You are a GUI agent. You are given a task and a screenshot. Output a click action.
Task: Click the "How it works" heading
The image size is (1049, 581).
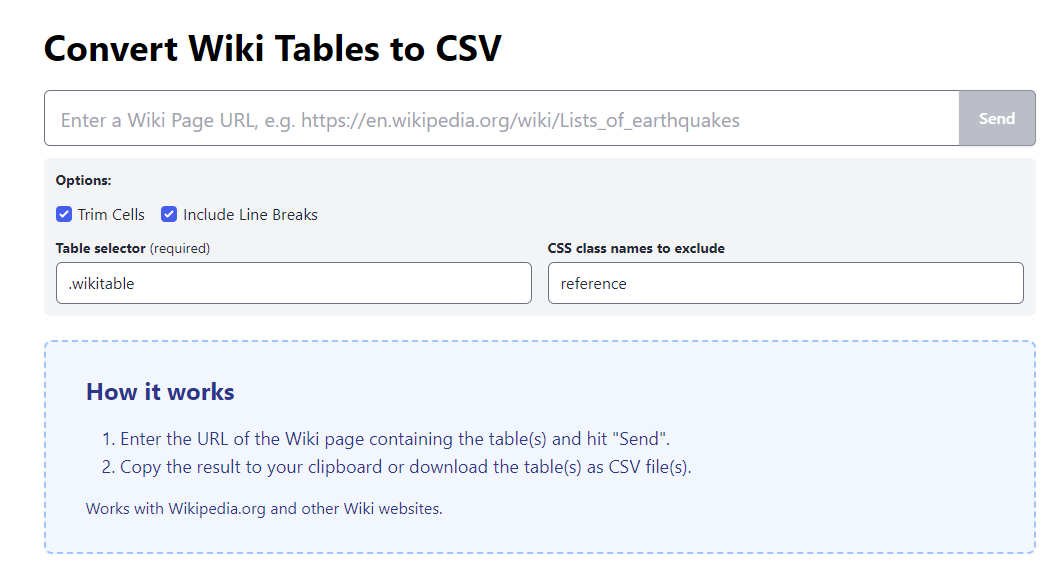(x=160, y=391)
